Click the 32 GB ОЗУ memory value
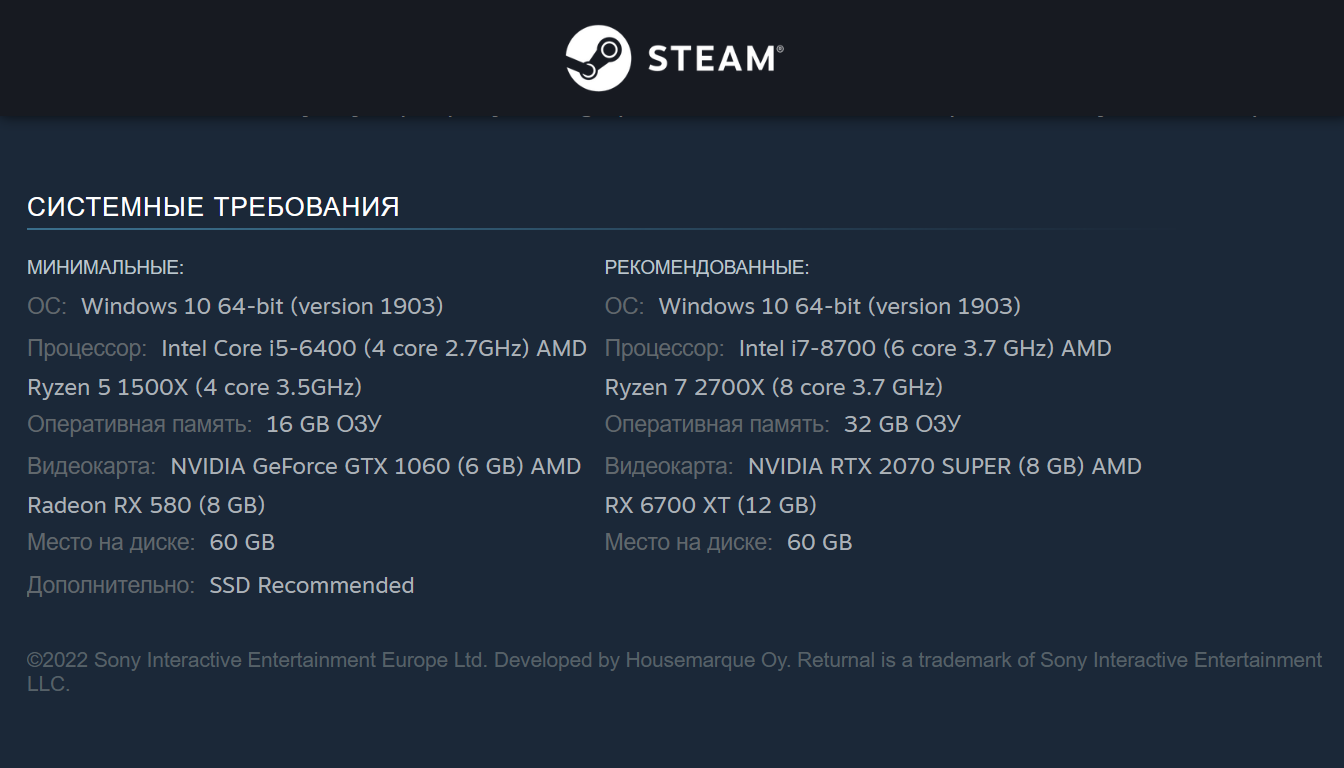 (901, 424)
